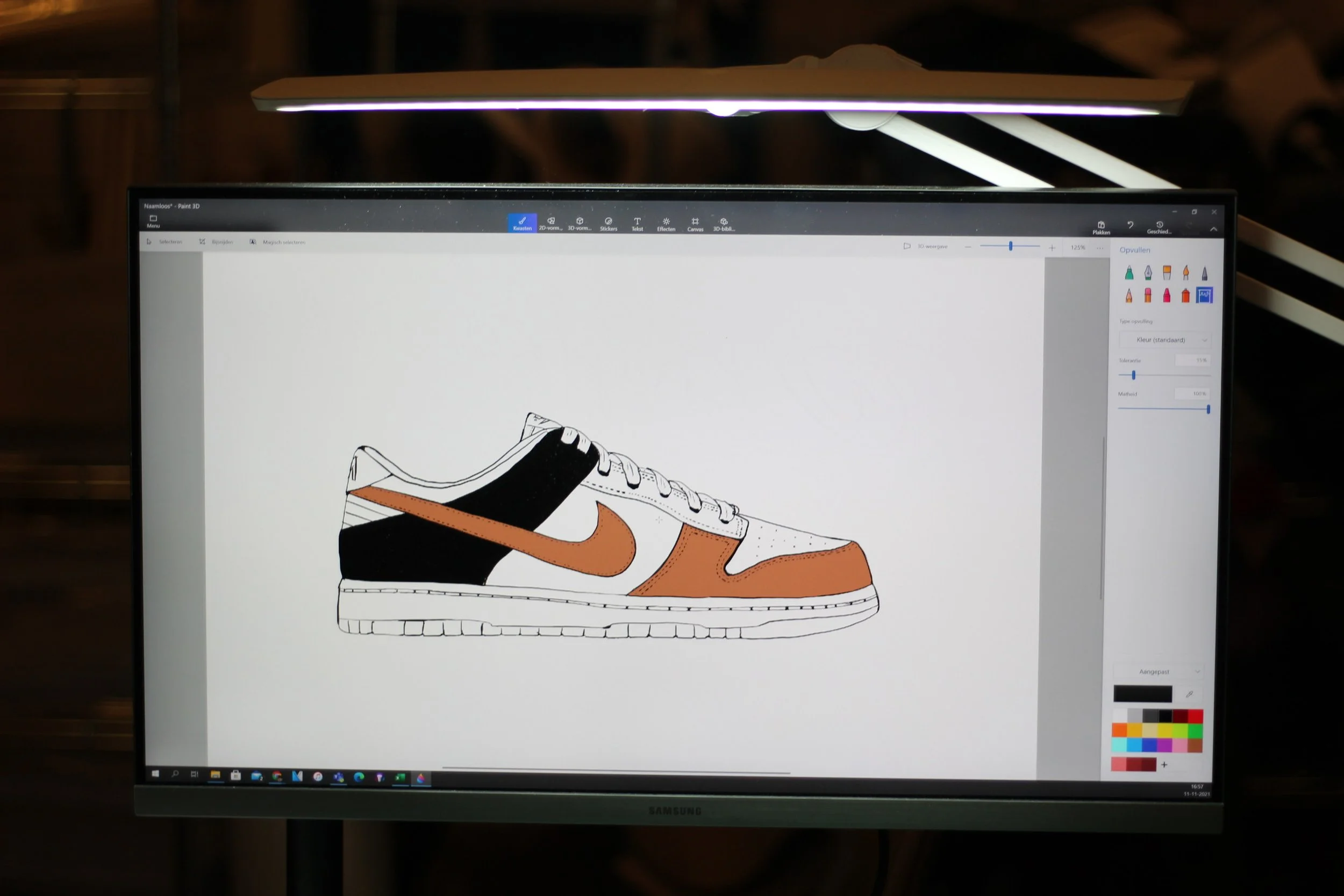Choose the green color swatch
The image size is (1344, 896).
point(1195,731)
